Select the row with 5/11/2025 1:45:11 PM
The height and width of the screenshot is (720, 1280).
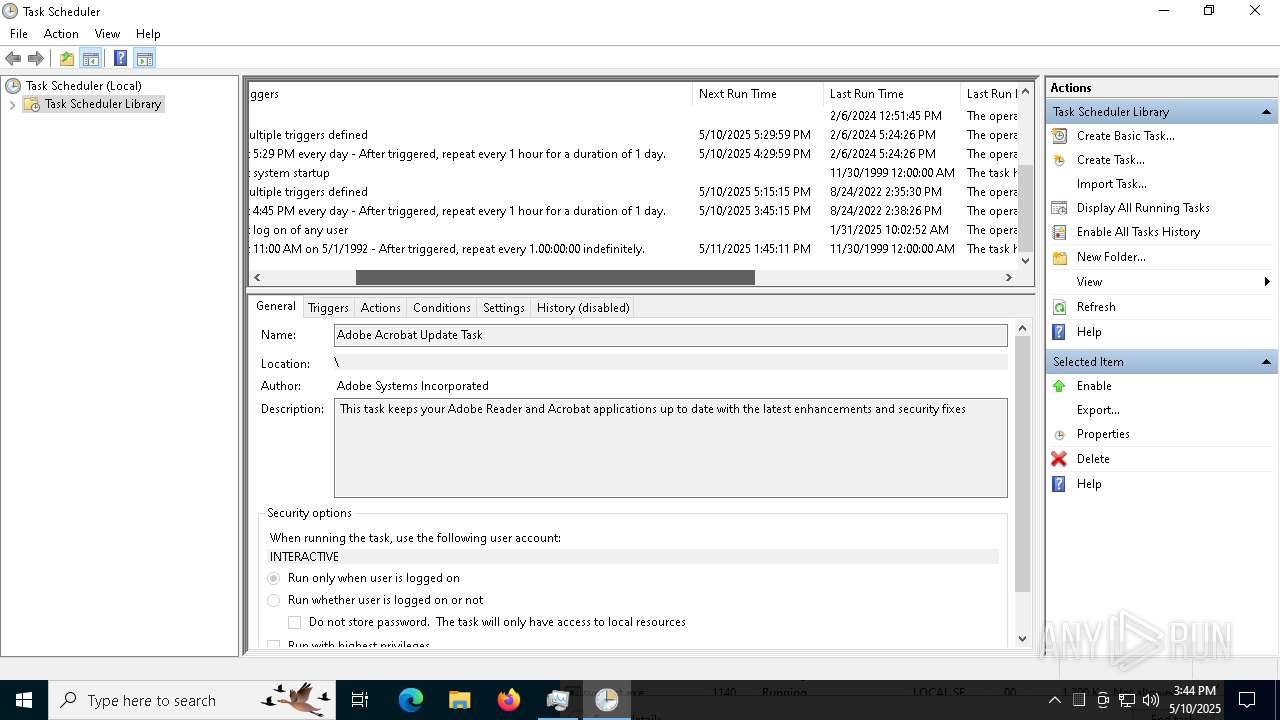(x=633, y=249)
